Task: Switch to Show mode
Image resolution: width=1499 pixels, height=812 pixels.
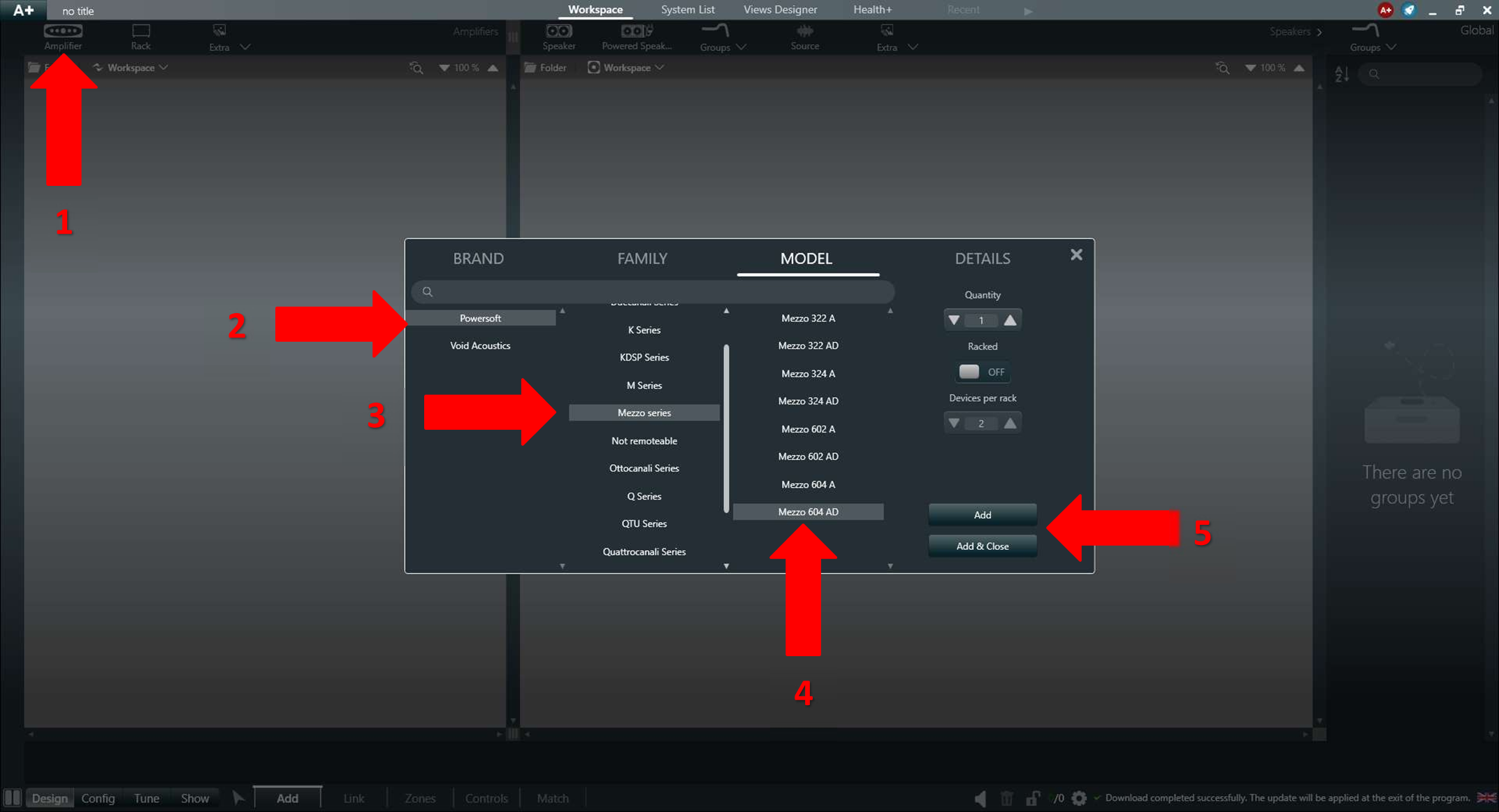Action: (194, 798)
